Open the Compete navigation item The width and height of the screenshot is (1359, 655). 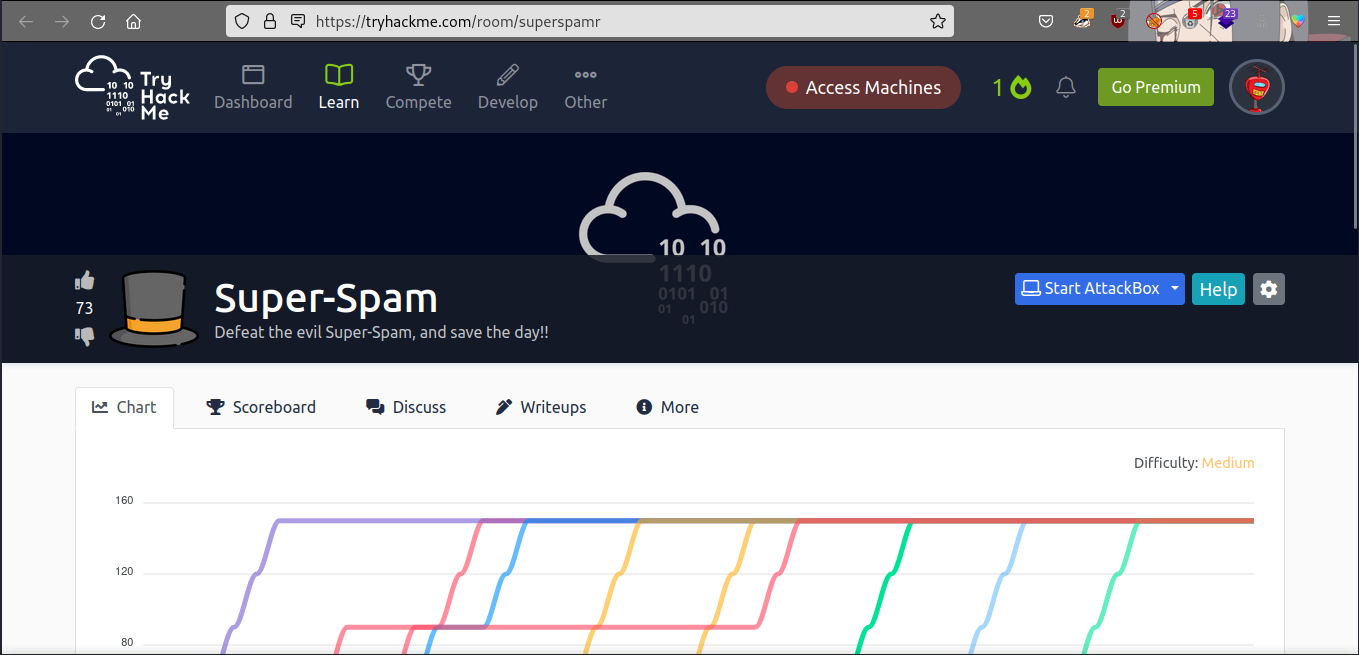click(x=418, y=87)
